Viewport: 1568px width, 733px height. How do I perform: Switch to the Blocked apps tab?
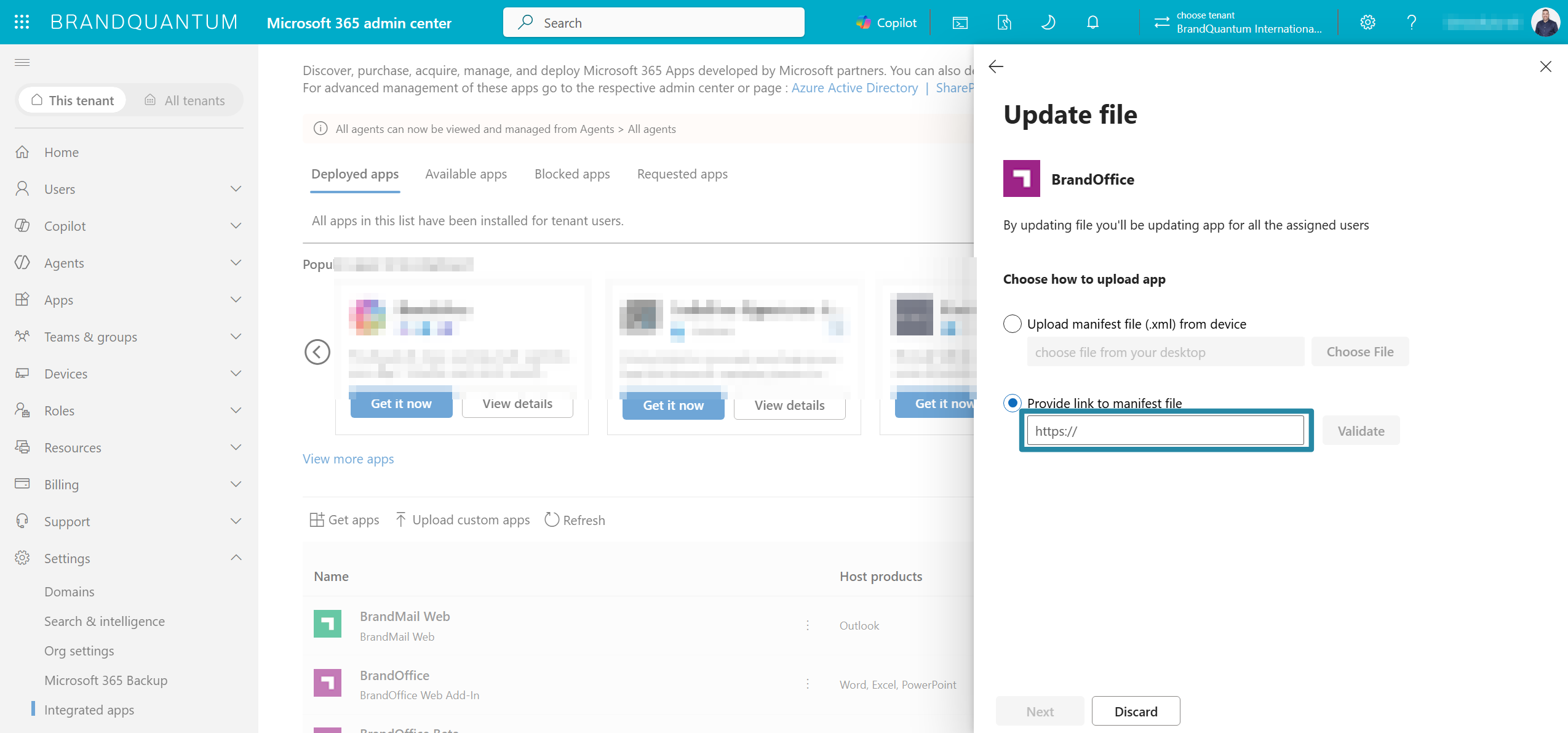[x=572, y=174]
